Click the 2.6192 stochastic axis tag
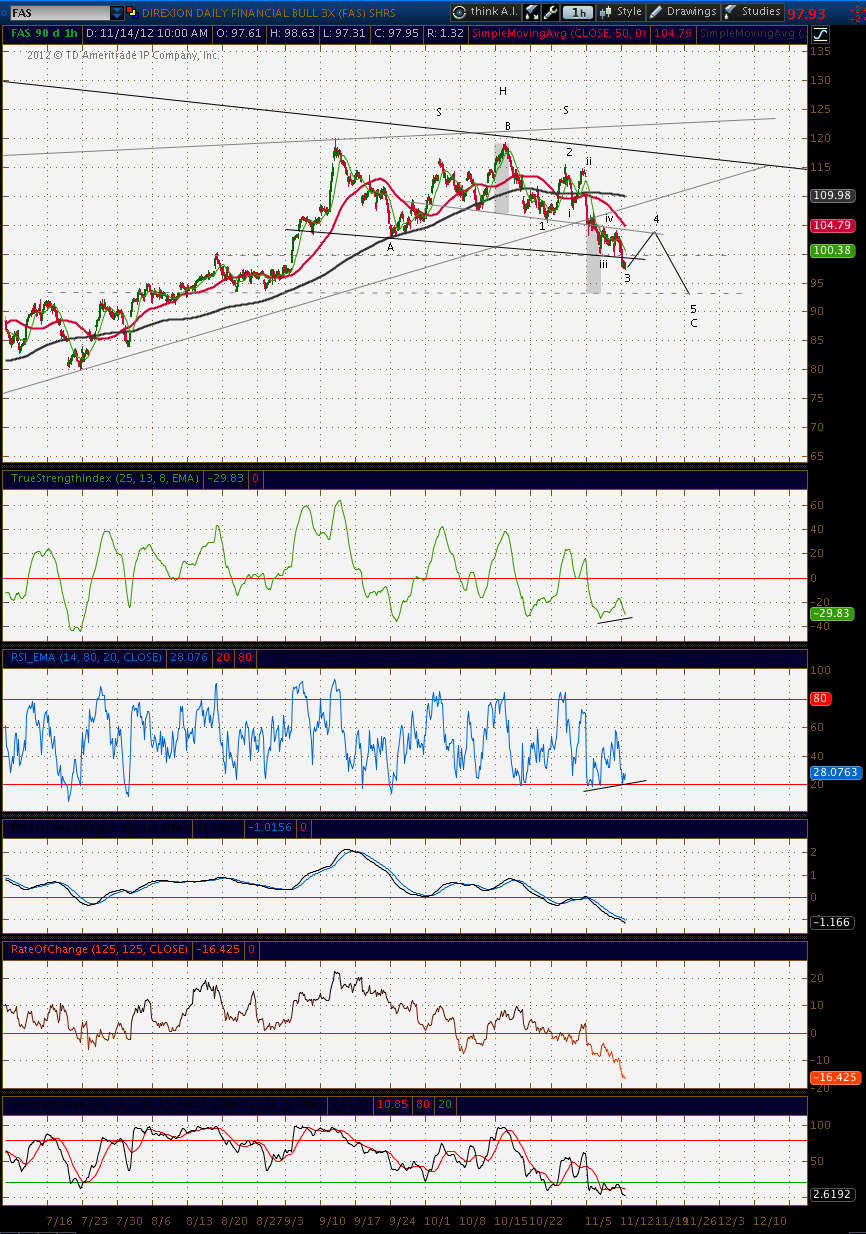This screenshot has width=866, height=1234. (x=833, y=1194)
